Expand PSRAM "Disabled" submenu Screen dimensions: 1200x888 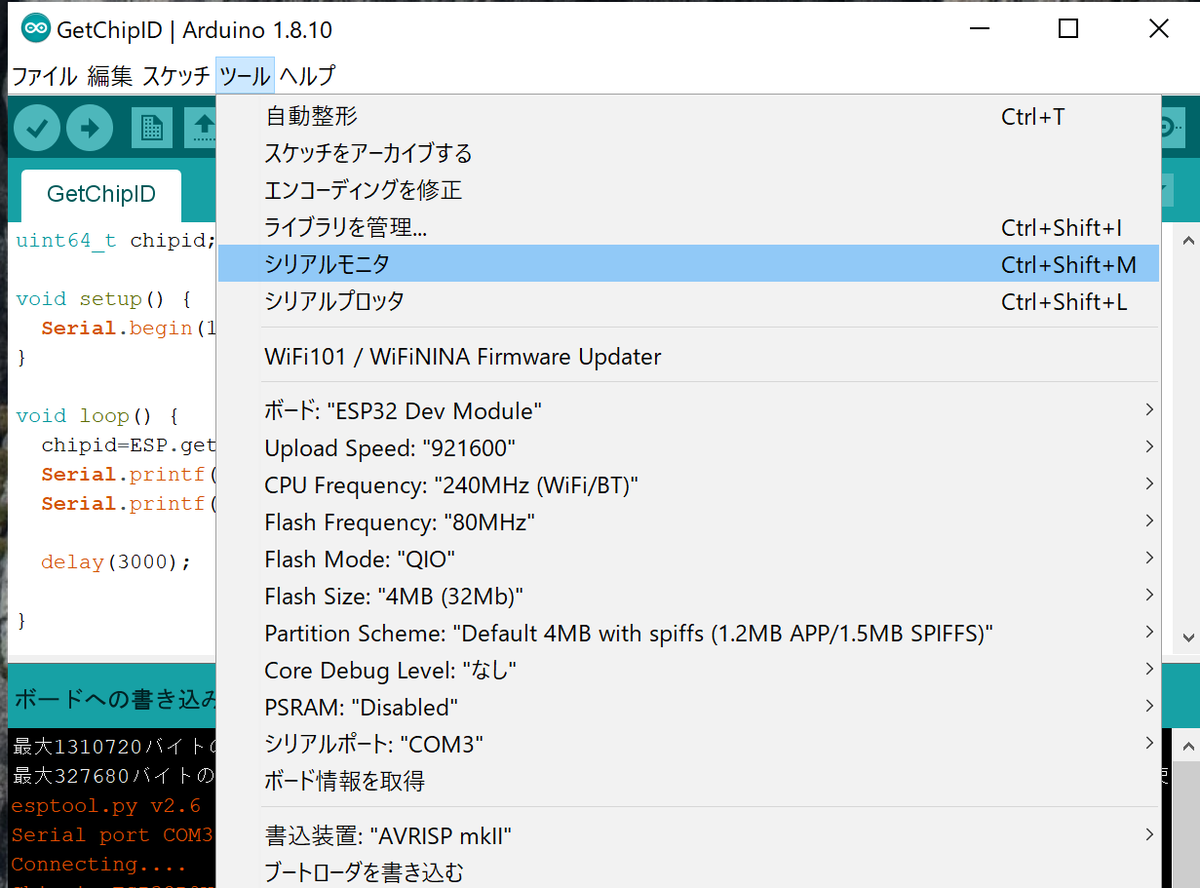tap(688, 707)
